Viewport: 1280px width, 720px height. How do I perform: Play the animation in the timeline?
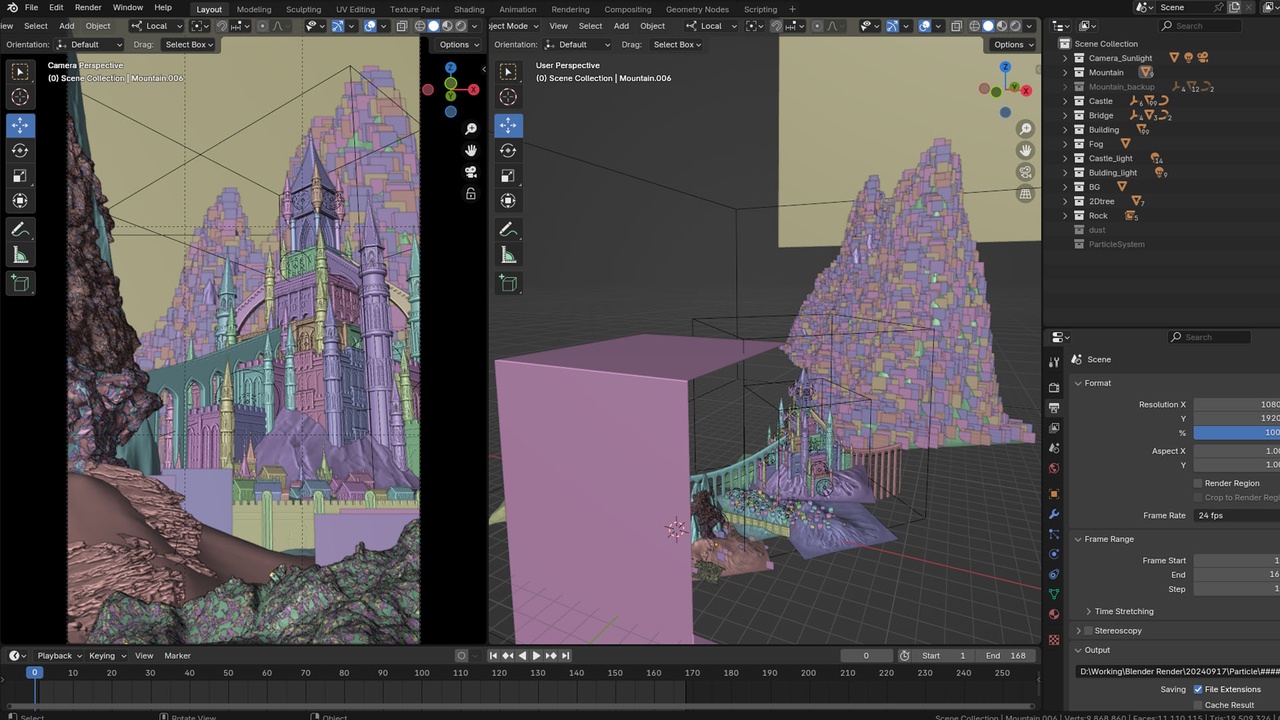click(x=536, y=656)
